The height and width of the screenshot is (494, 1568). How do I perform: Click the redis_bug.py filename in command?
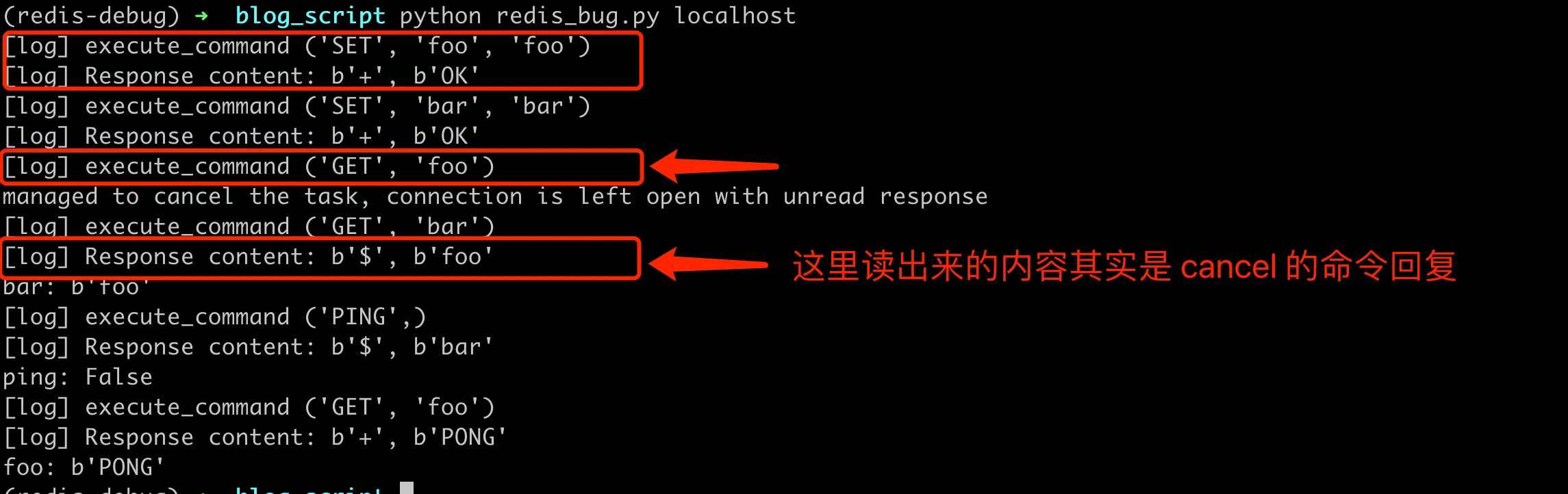pyautogui.click(x=577, y=16)
